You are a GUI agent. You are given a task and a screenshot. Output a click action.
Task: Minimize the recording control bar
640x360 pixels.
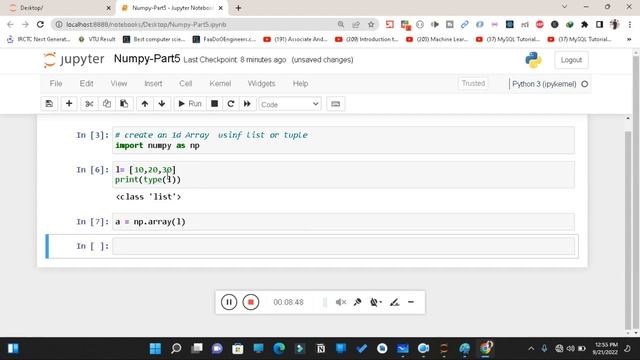[411, 302]
